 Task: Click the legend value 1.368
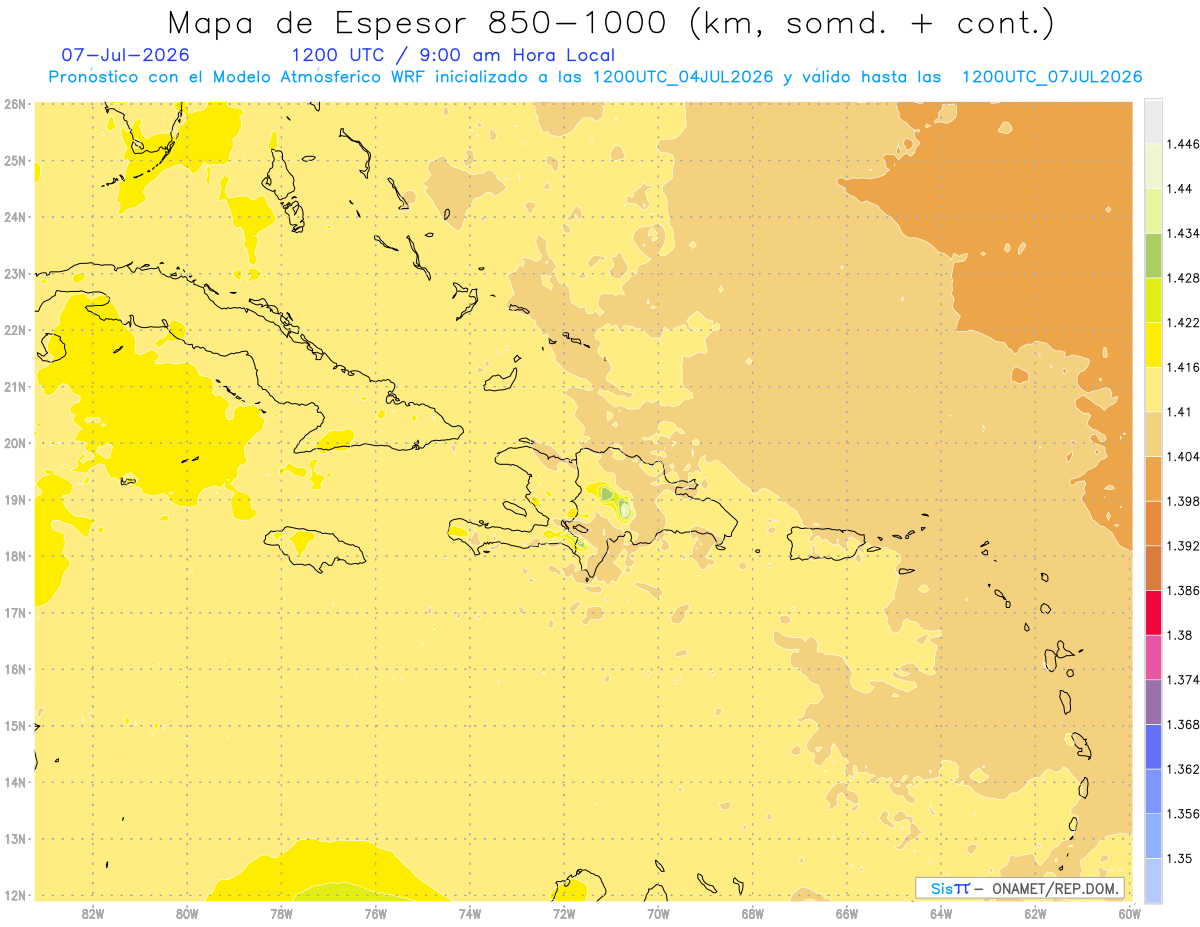point(1185,724)
